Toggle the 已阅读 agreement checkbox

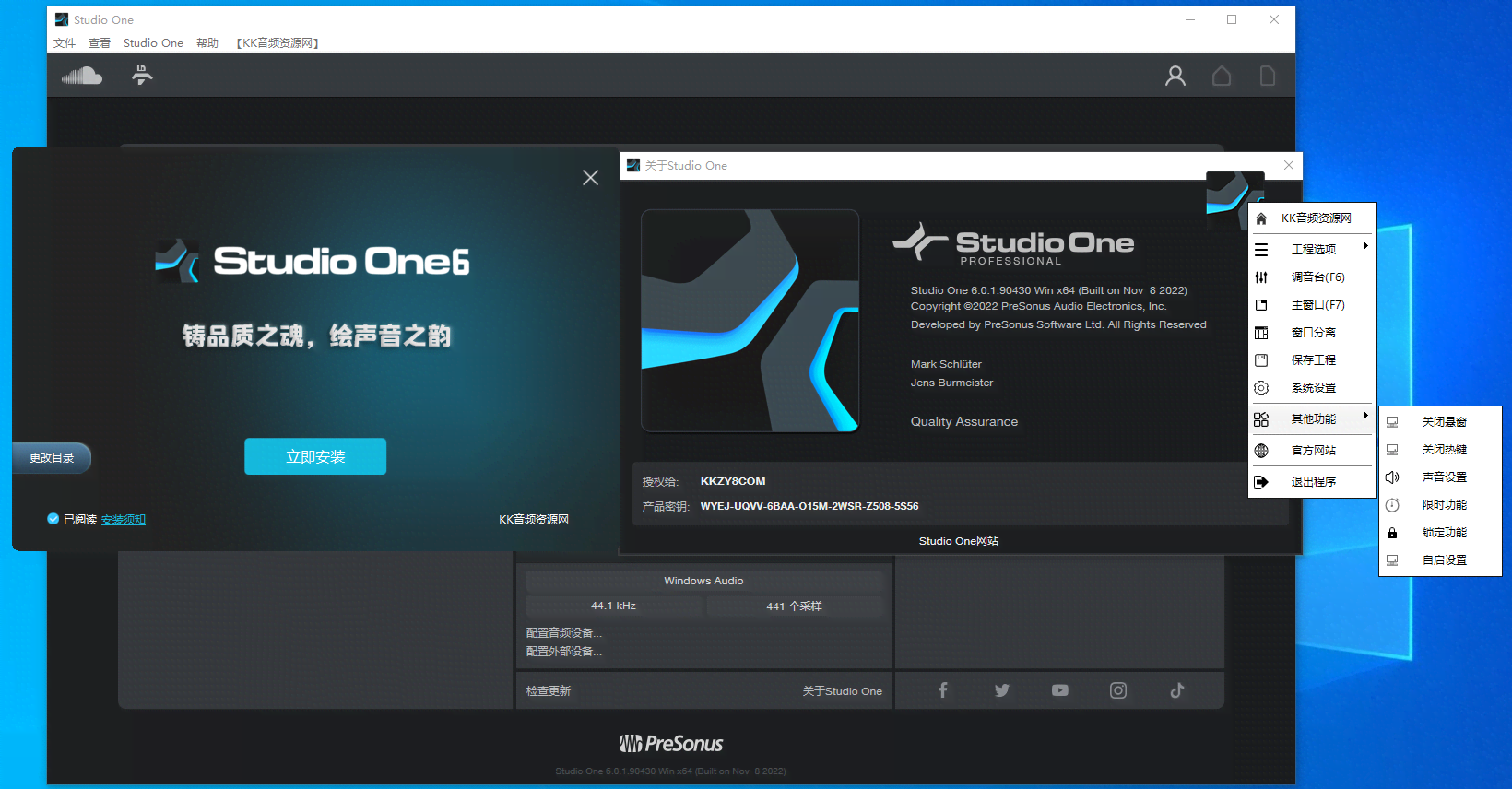click(53, 519)
